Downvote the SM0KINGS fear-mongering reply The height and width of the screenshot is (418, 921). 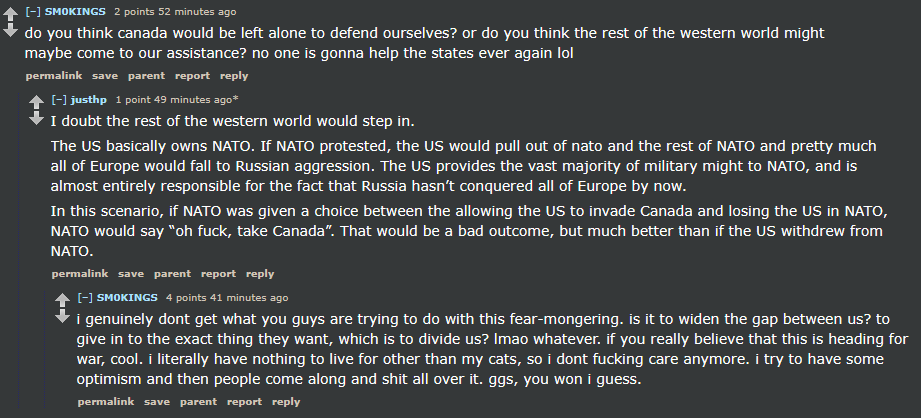tap(62, 316)
